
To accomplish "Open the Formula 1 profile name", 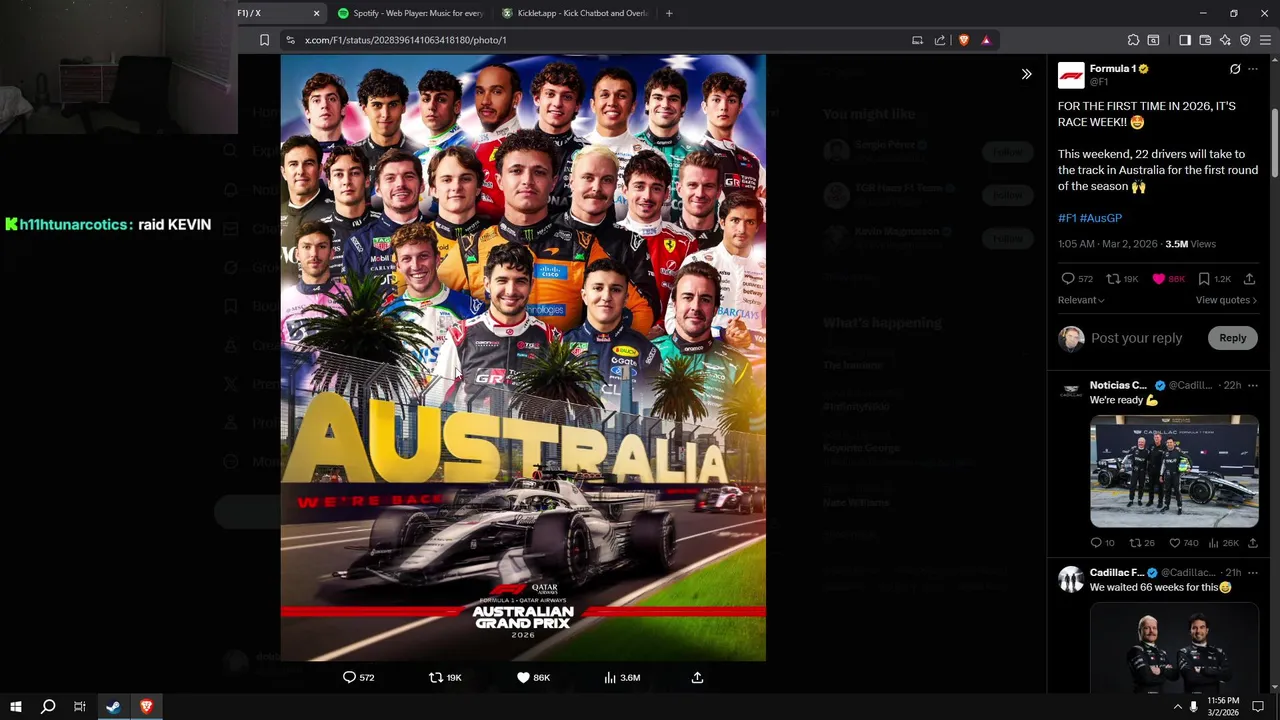I will (1112, 69).
